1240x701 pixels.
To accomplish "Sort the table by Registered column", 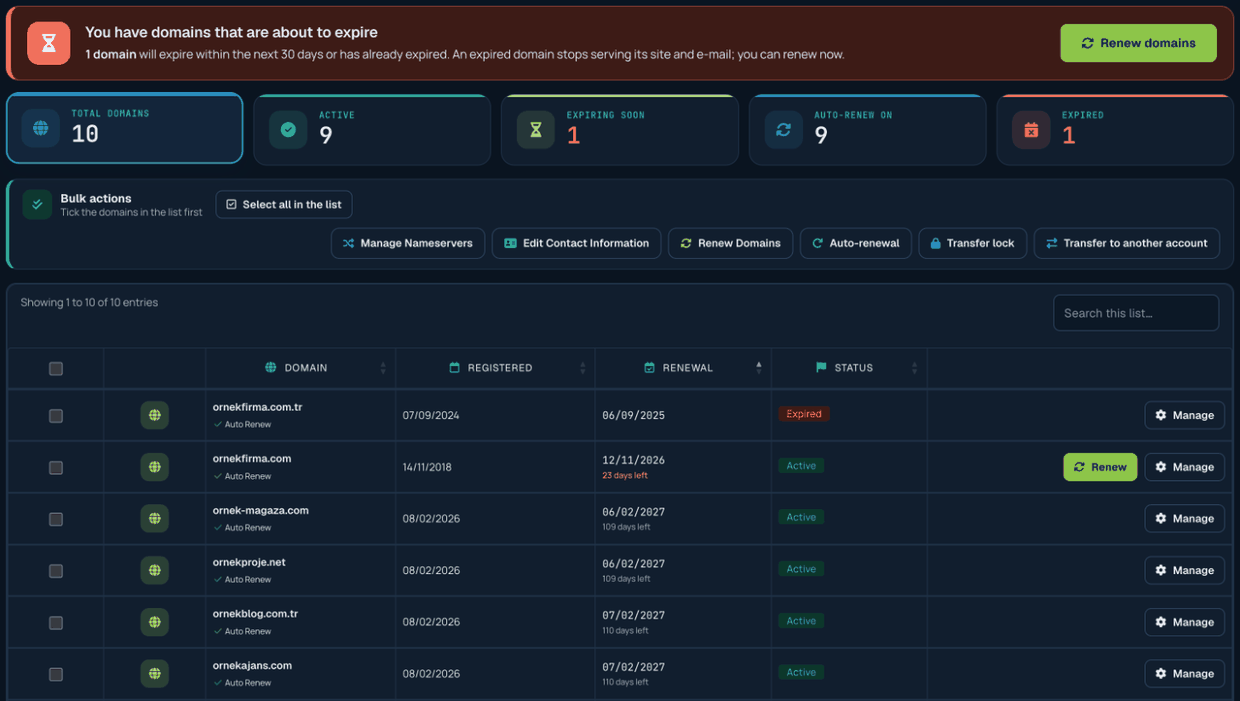I will tap(495, 368).
